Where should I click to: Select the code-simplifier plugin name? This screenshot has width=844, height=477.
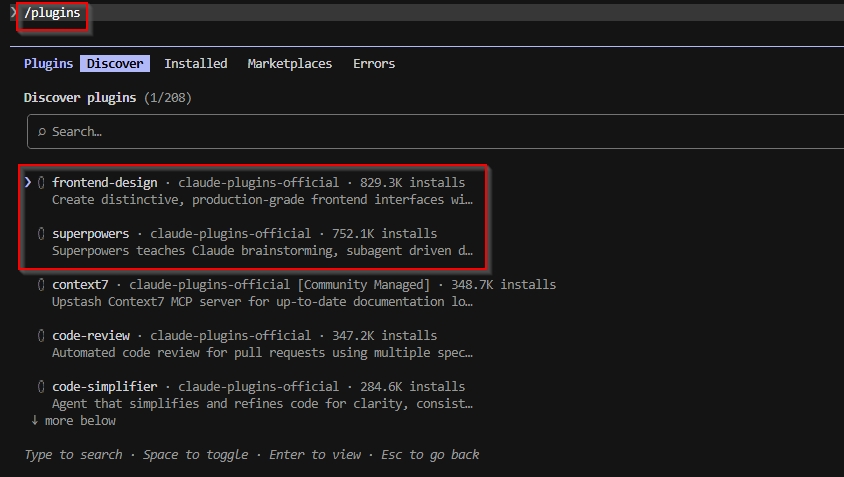point(104,387)
